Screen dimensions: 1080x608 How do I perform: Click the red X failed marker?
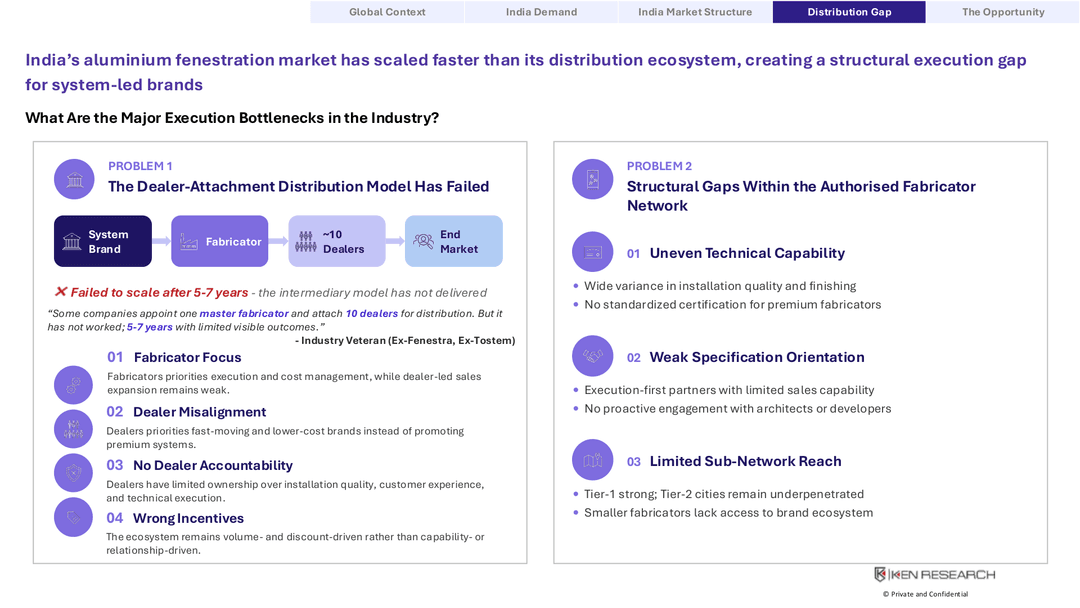pyautogui.click(x=61, y=292)
